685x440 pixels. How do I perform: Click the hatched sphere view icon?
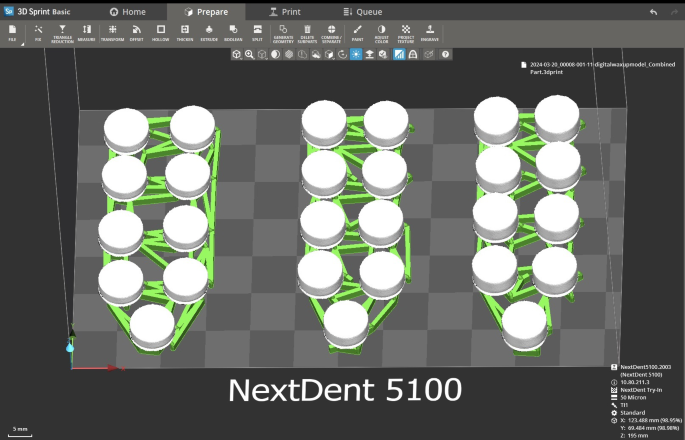pyautogui.click(x=289, y=55)
